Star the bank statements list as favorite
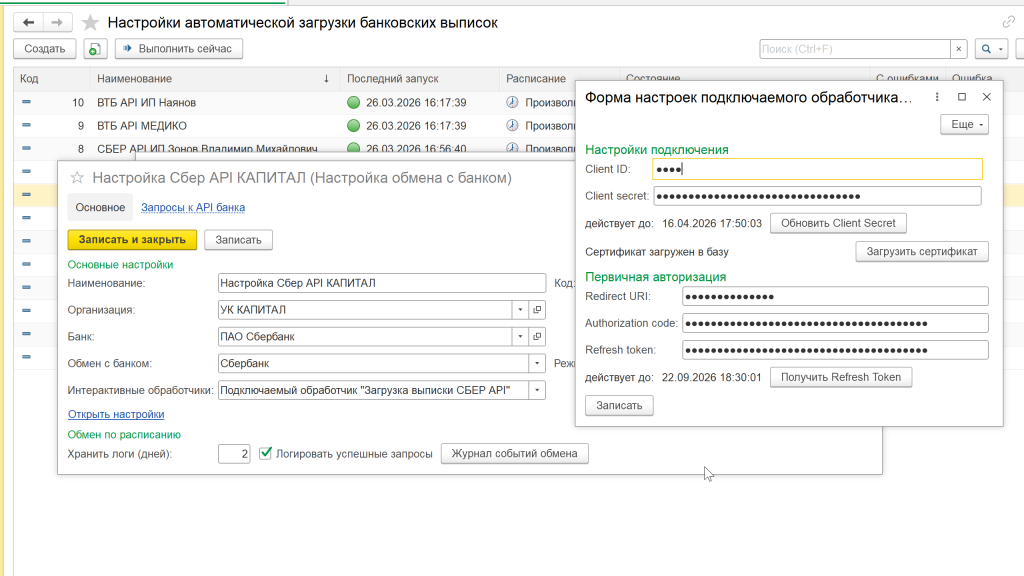 point(90,23)
